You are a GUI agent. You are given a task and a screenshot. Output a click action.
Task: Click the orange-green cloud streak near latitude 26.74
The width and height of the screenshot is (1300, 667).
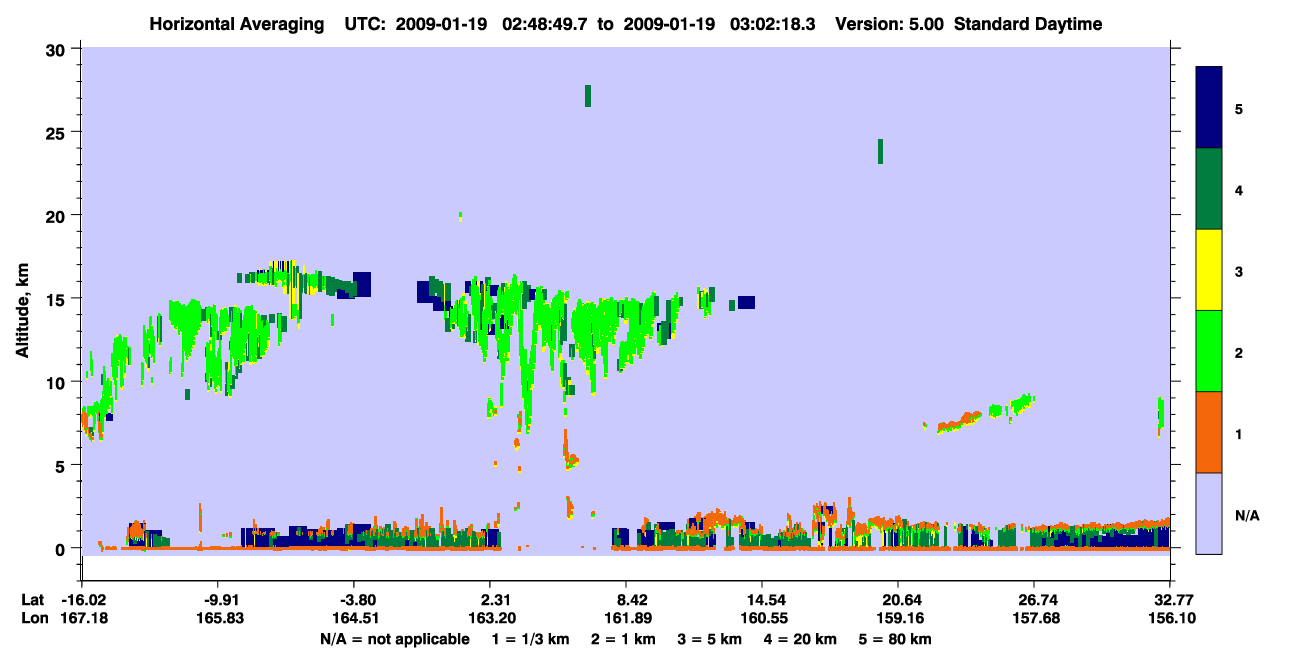coord(978,413)
